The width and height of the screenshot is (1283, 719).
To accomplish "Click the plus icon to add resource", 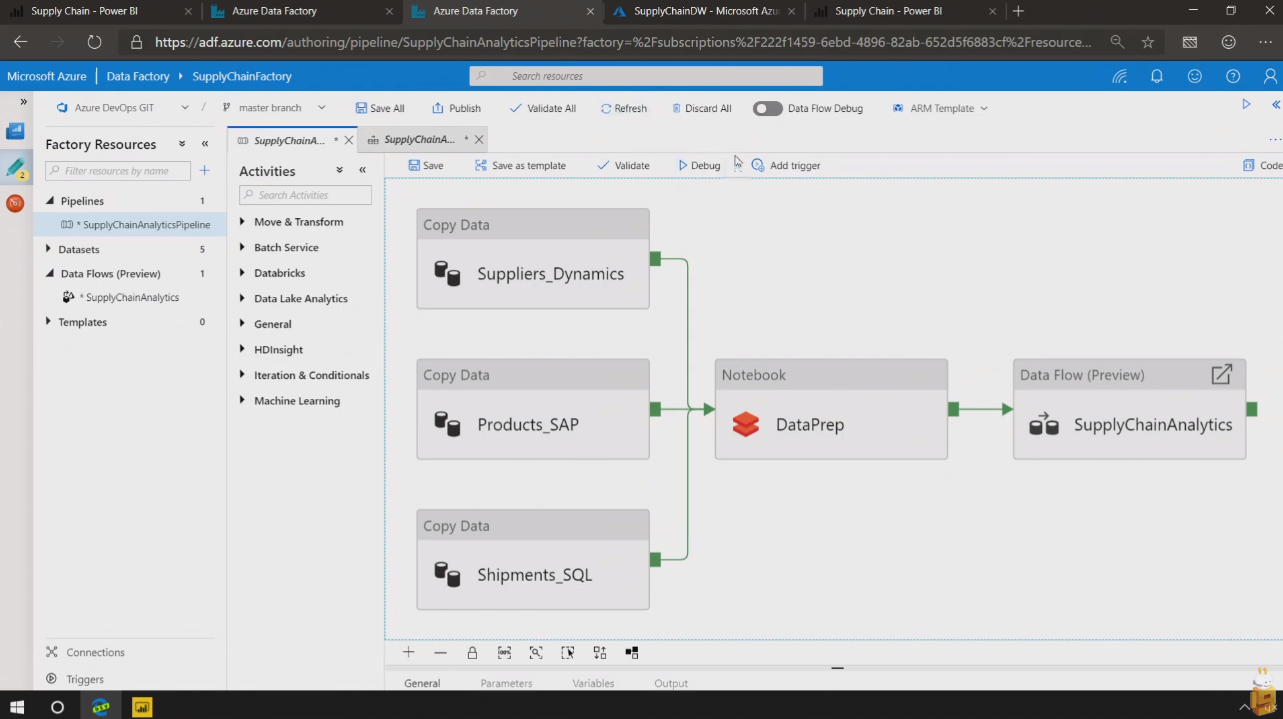I will [x=204, y=171].
